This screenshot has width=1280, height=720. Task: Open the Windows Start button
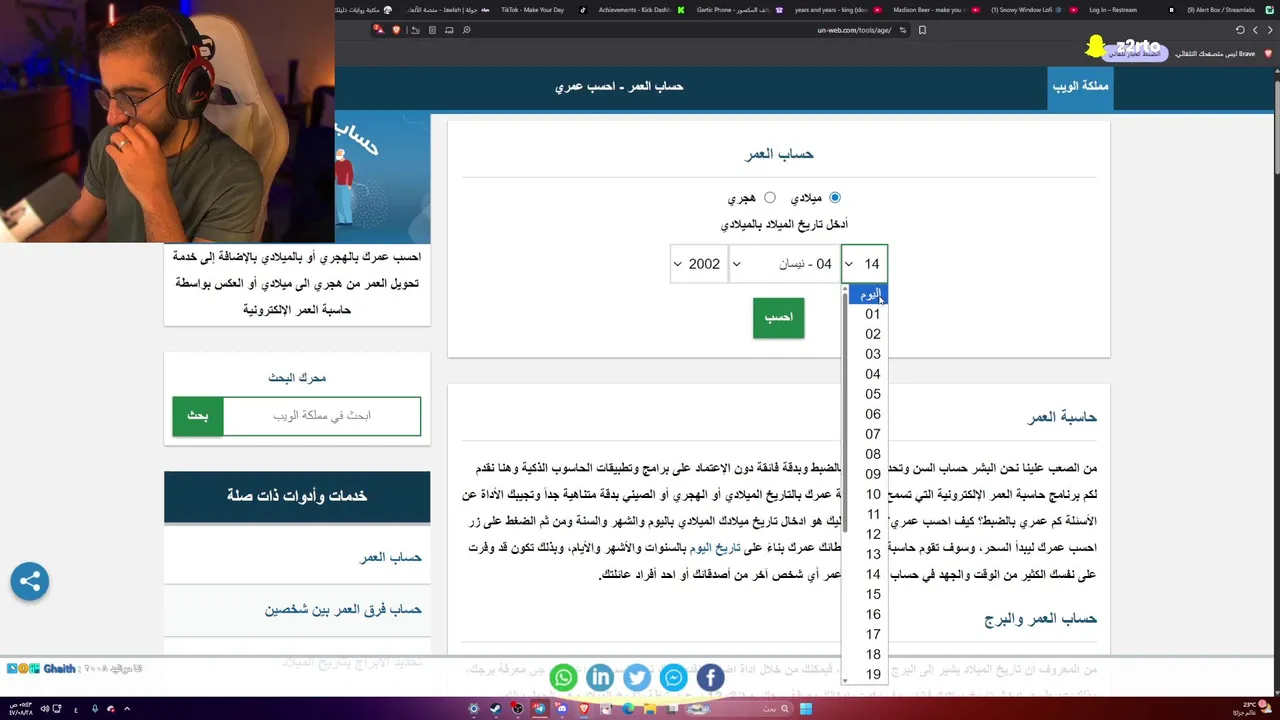pos(806,709)
